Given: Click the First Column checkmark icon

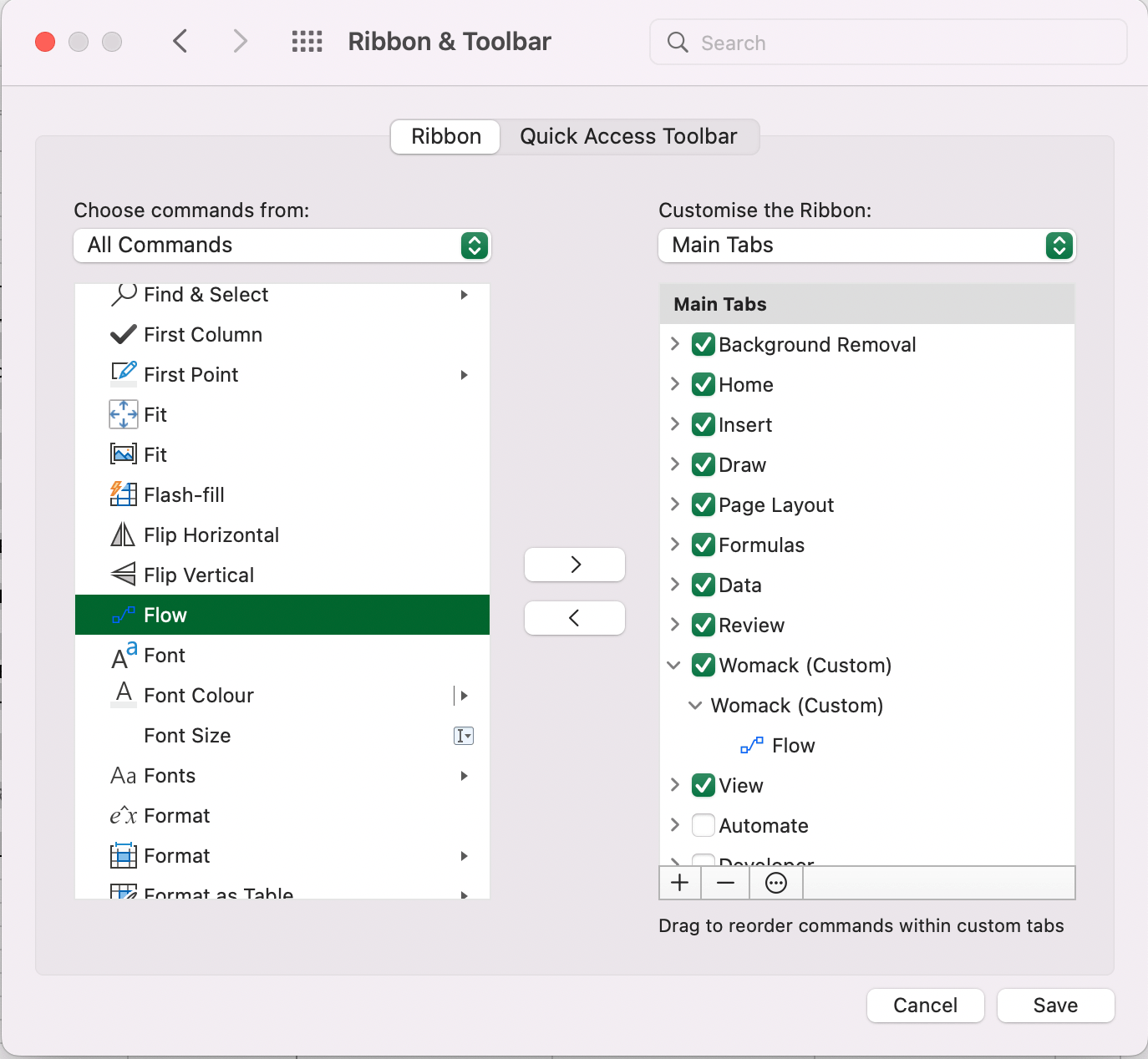Looking at the screenshot, I should (124, 335).
